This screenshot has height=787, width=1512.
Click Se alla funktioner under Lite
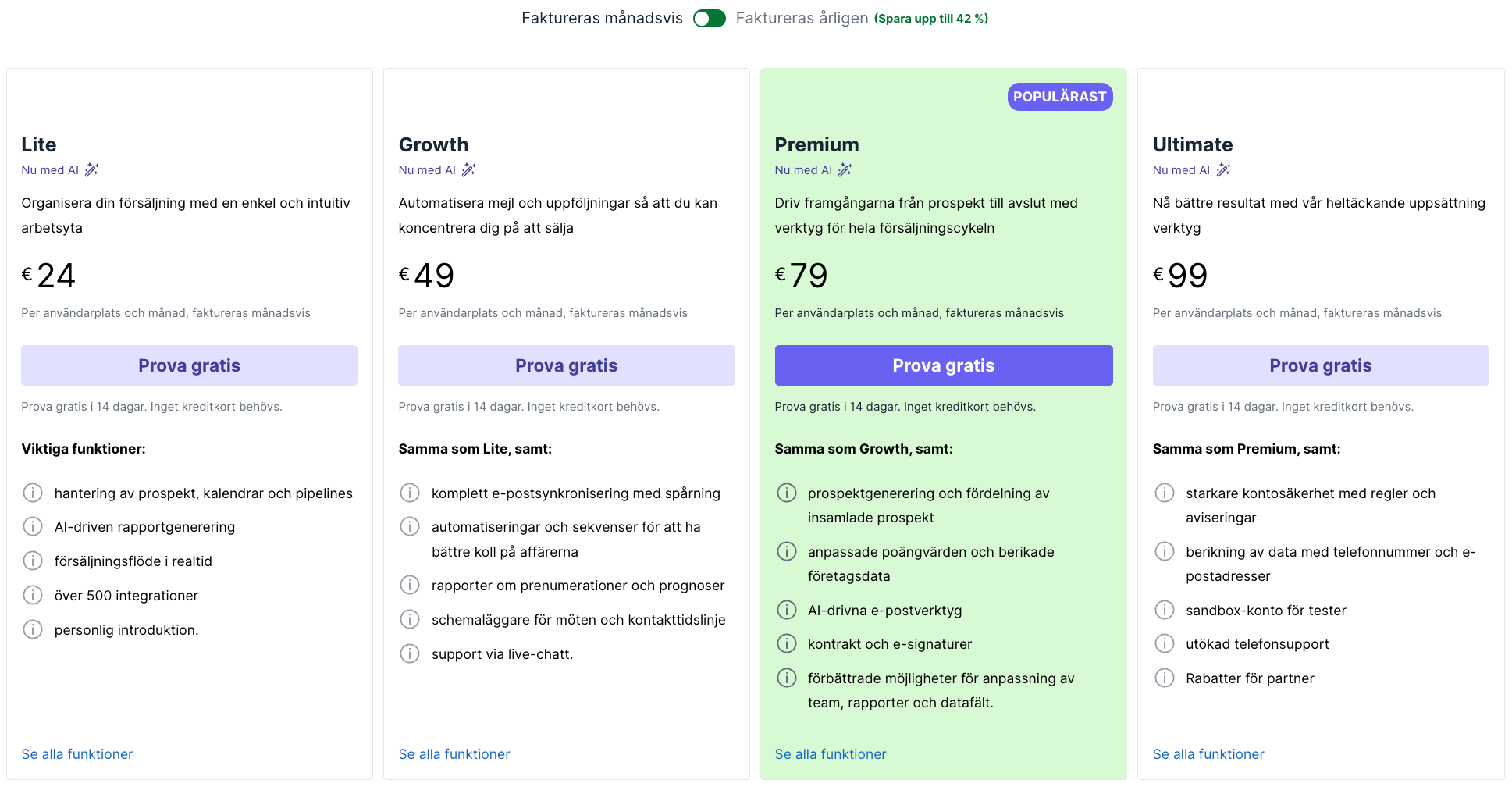tap(76, 754)
